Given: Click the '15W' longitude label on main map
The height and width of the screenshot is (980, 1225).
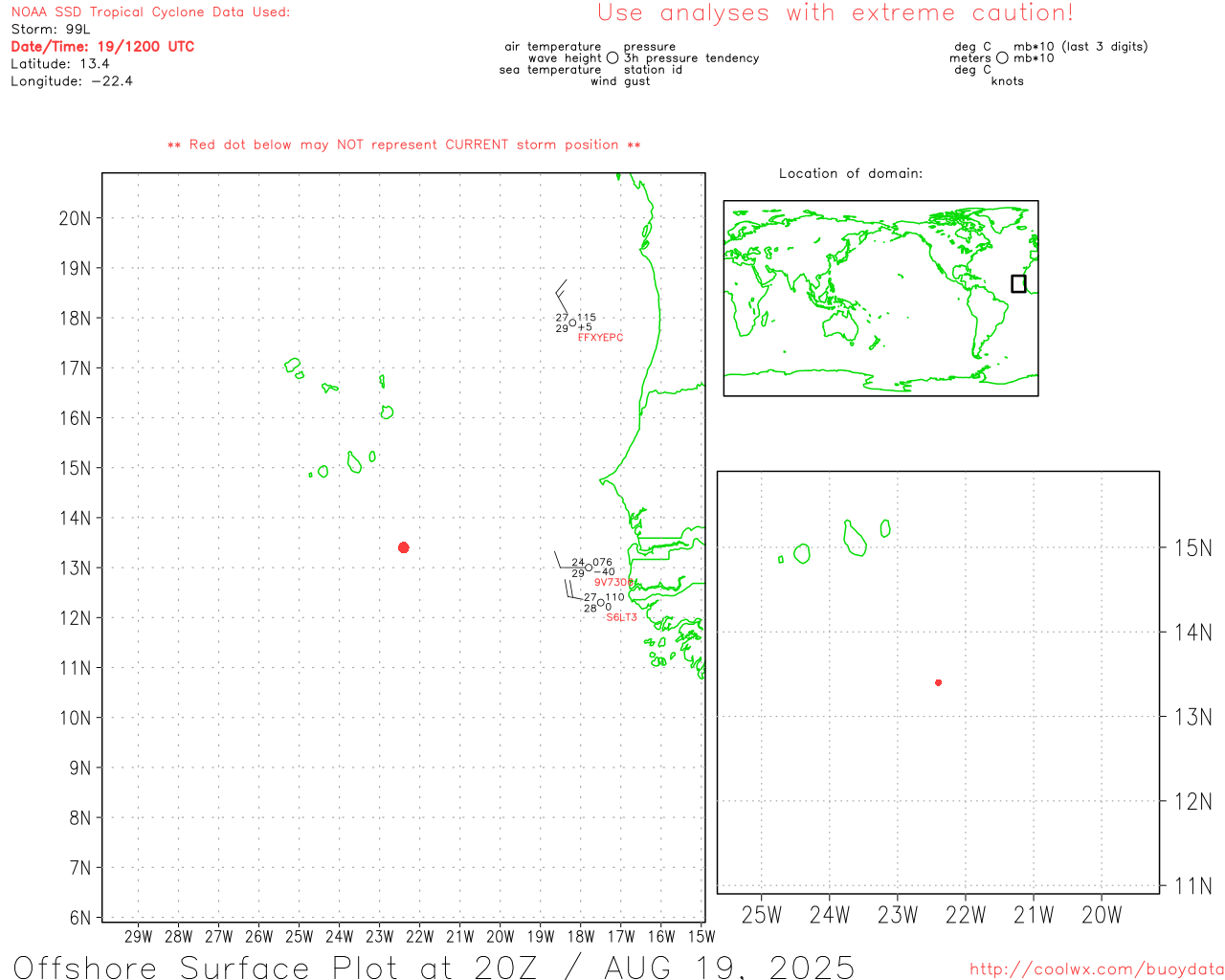Looking at the screenshot, I should pos(702,936).
